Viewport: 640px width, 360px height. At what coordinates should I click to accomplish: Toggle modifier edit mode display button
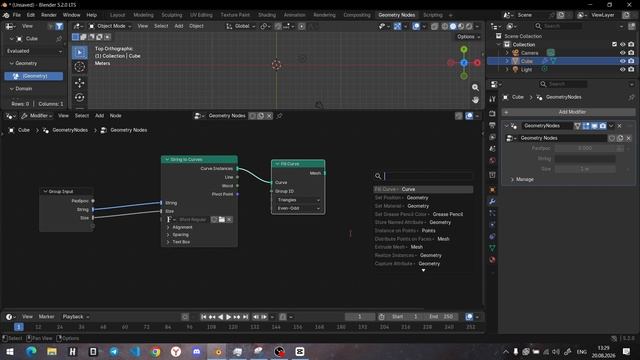point(586,126)
